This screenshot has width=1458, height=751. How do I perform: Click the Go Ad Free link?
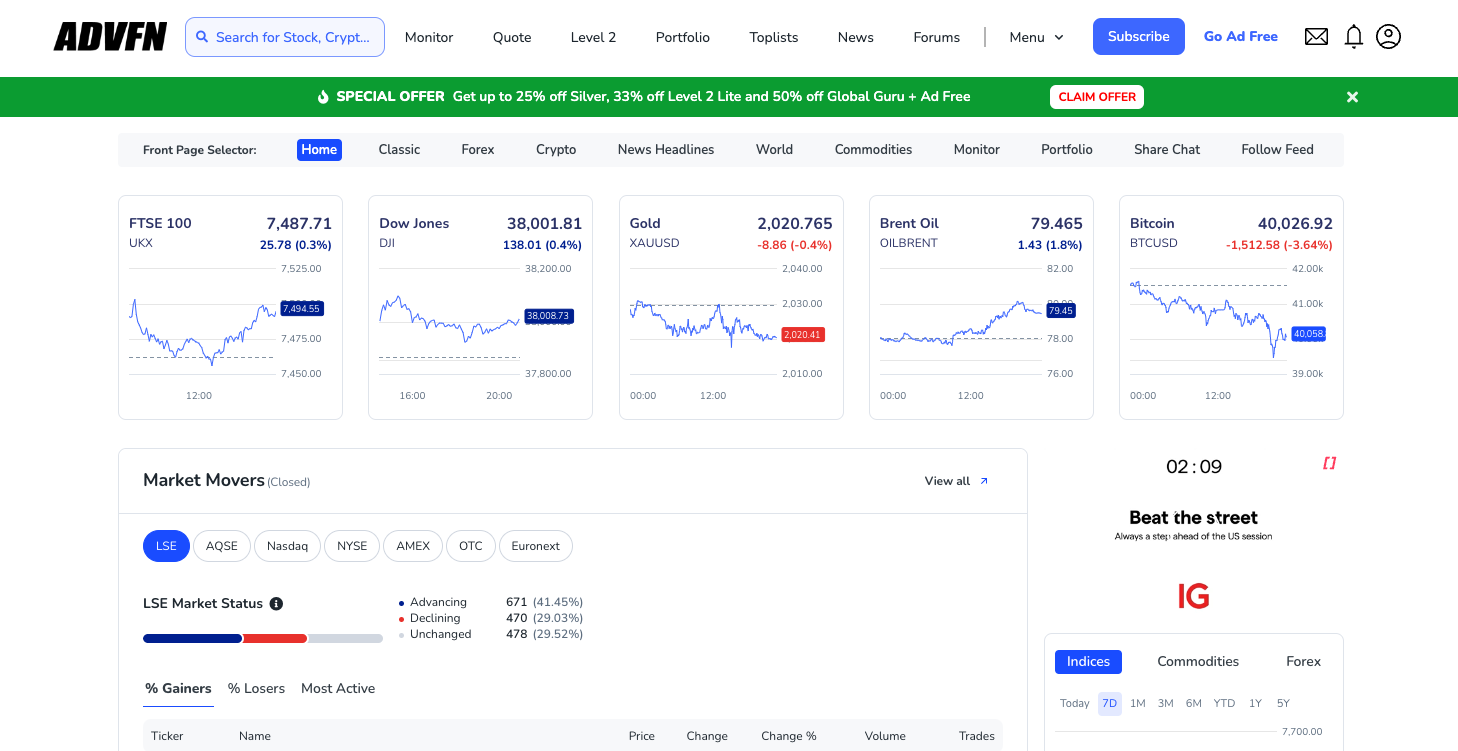pyautogui.click(x=1241, y=36)
